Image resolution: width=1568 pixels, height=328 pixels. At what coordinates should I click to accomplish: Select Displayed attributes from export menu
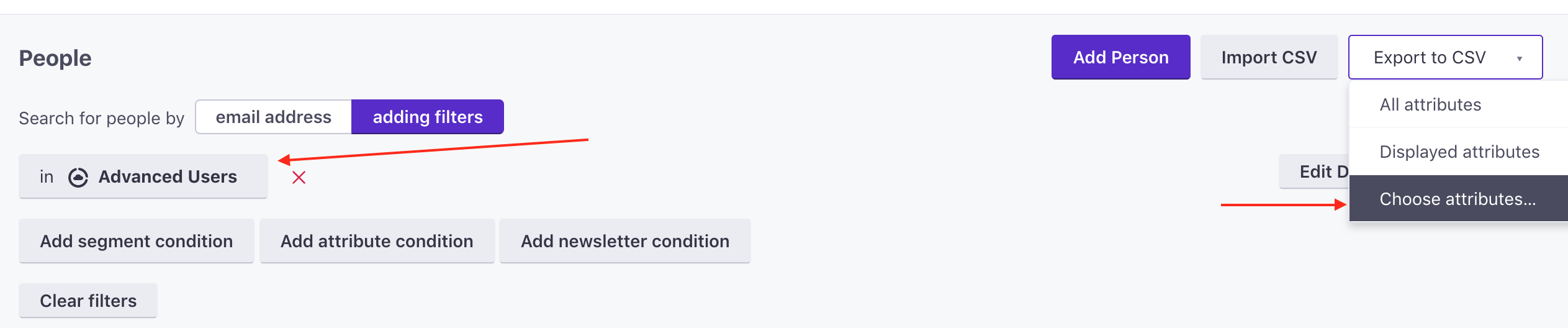(x=1459, y=152)
